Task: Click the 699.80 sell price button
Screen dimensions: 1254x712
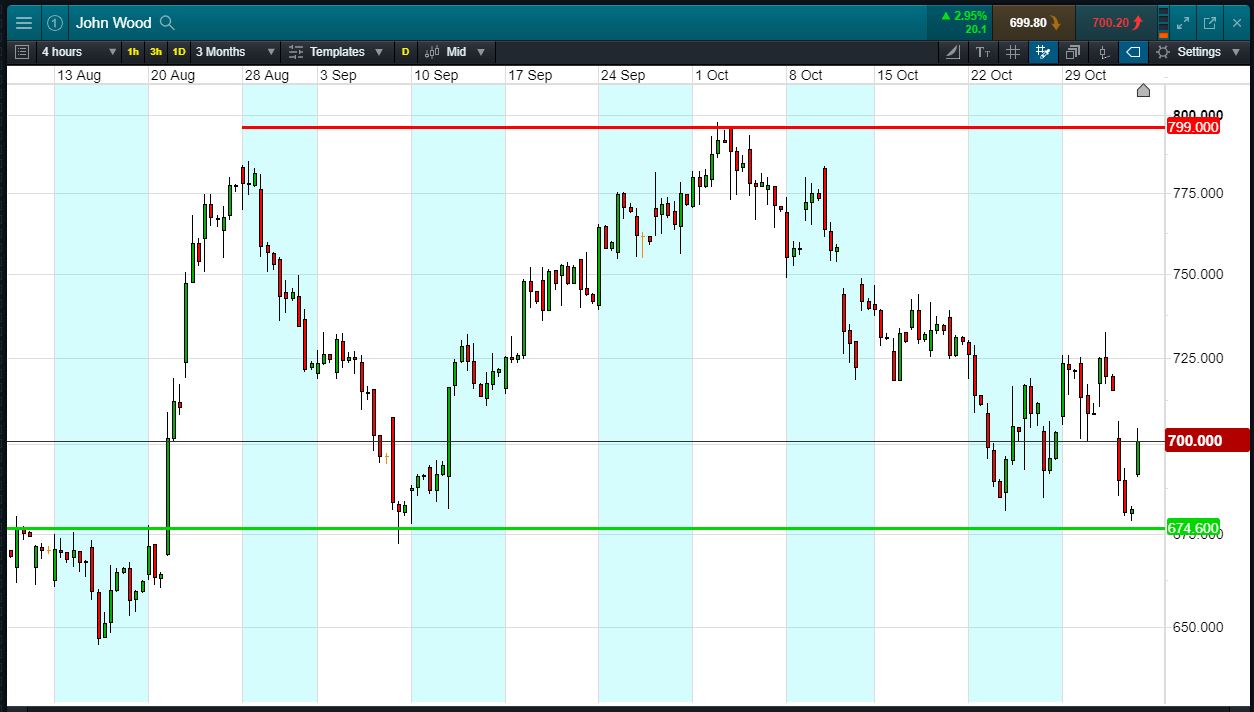Action: 1034,22
